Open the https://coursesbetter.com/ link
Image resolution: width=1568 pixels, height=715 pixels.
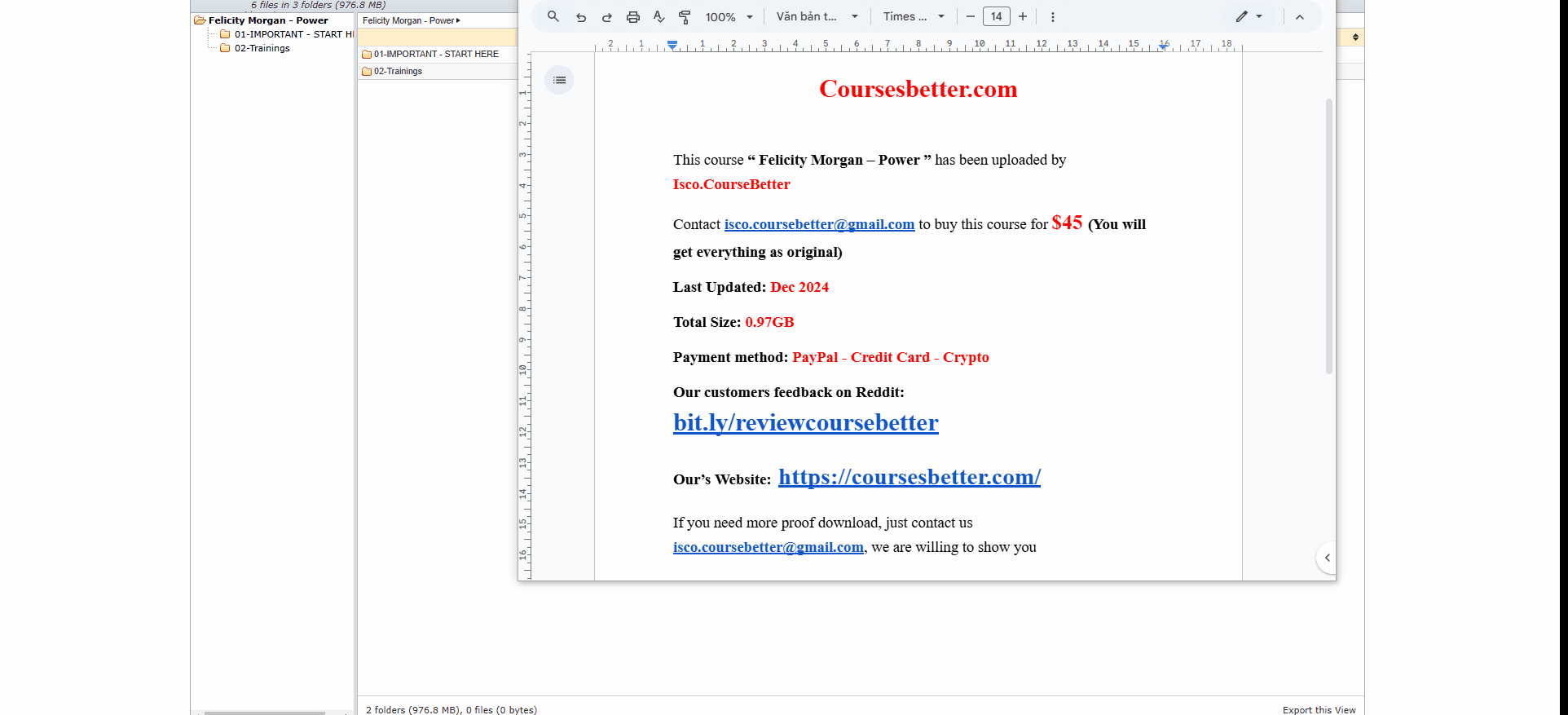pyautogui.click(x=909, y=477)
